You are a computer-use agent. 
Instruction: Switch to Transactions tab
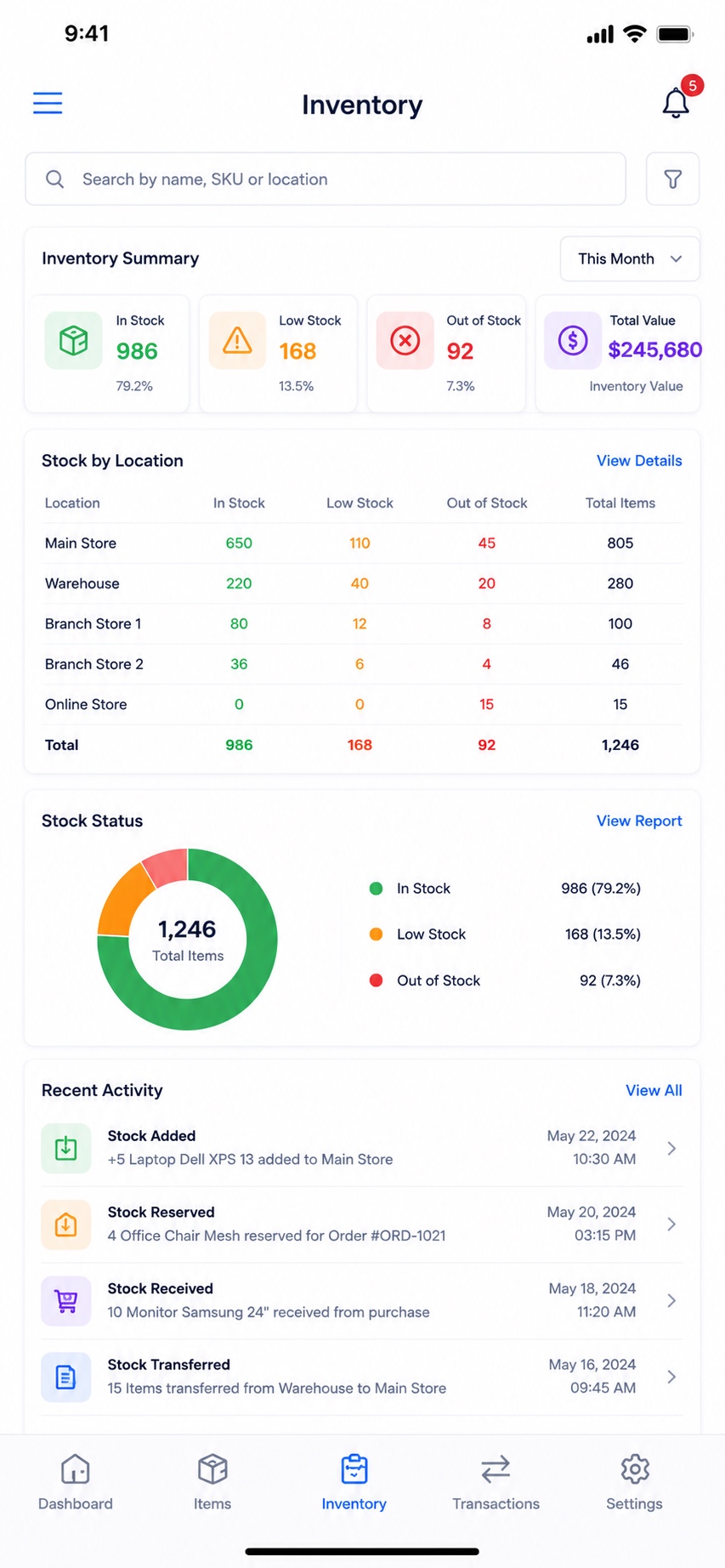(x=496, y=1482)
